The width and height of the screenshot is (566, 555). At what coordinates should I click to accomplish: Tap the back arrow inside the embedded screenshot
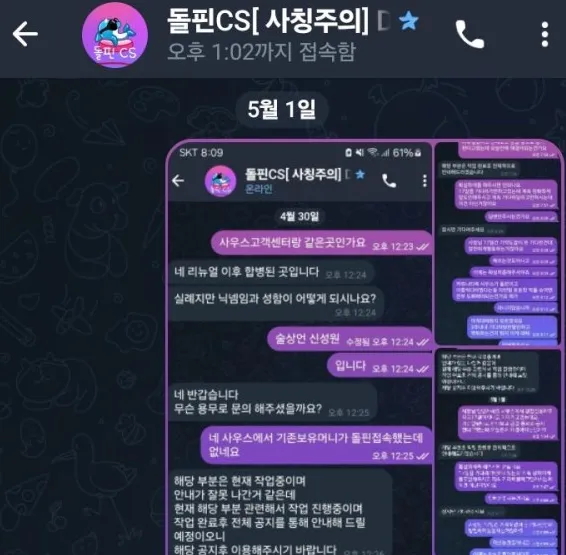pyautogui.click(x=178, y=180)
